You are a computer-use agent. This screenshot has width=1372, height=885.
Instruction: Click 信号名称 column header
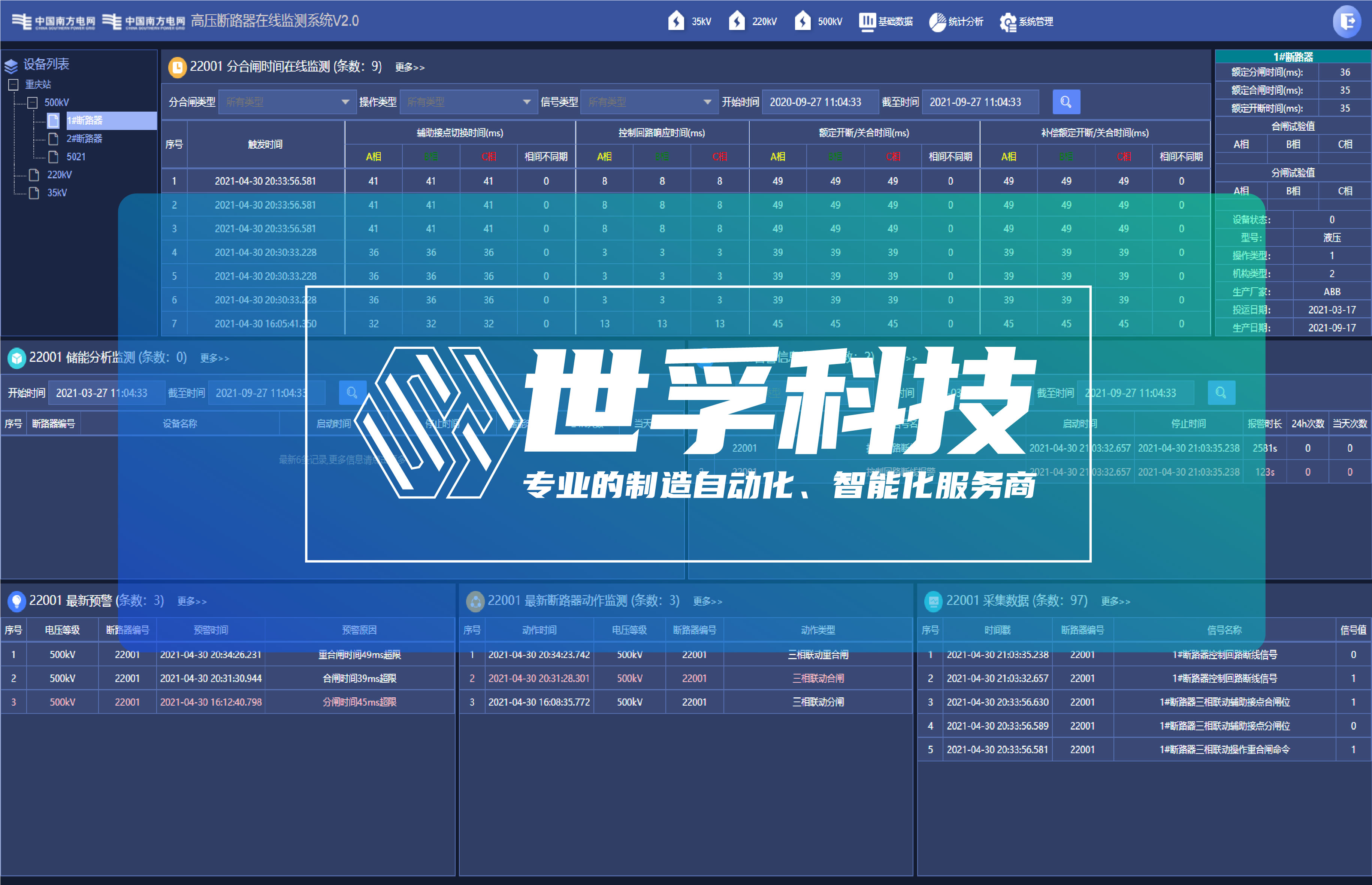click(1224, 630)
